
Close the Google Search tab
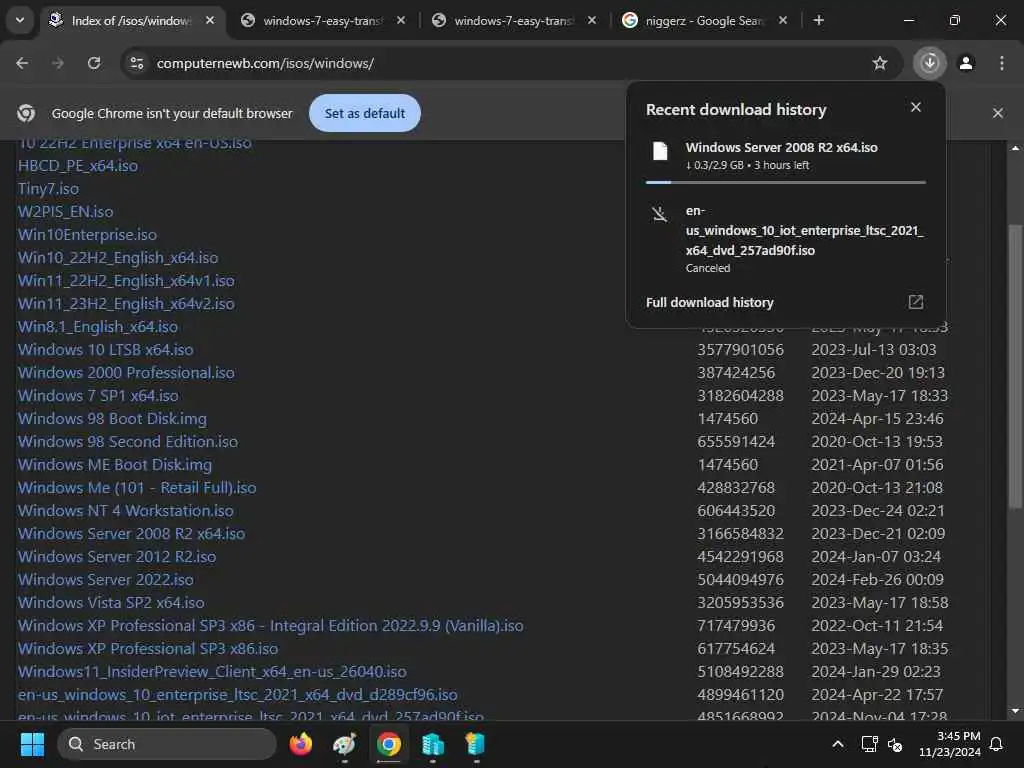pyautogui.click(x=783, y=20)
